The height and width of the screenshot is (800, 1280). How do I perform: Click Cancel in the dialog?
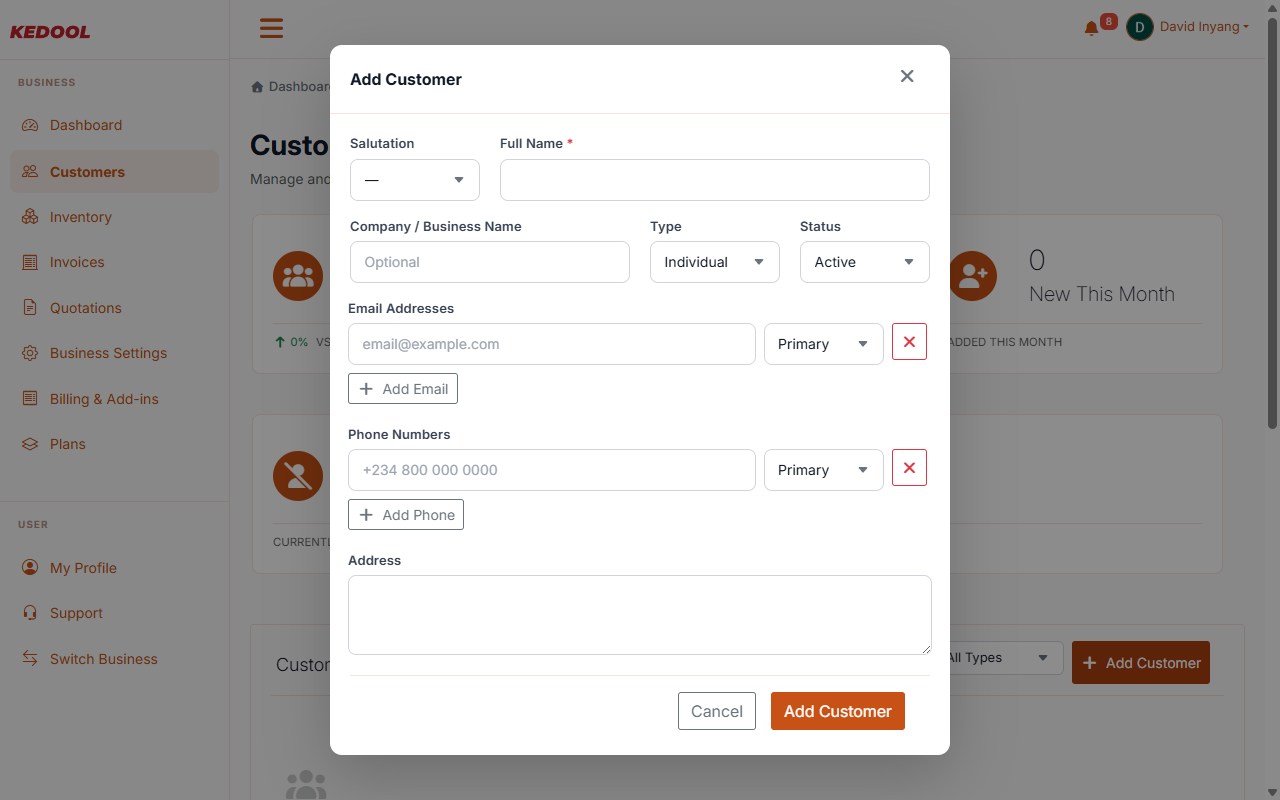(717, 711)
